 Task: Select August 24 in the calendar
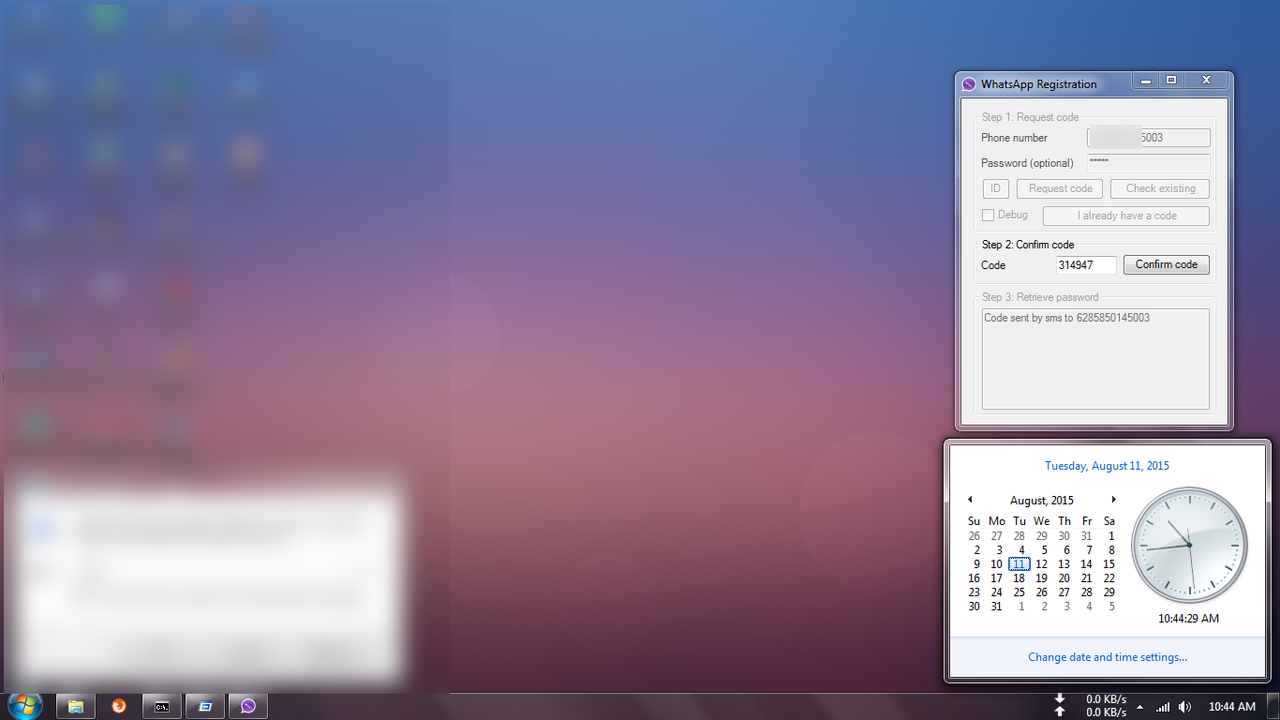(997, 592)
